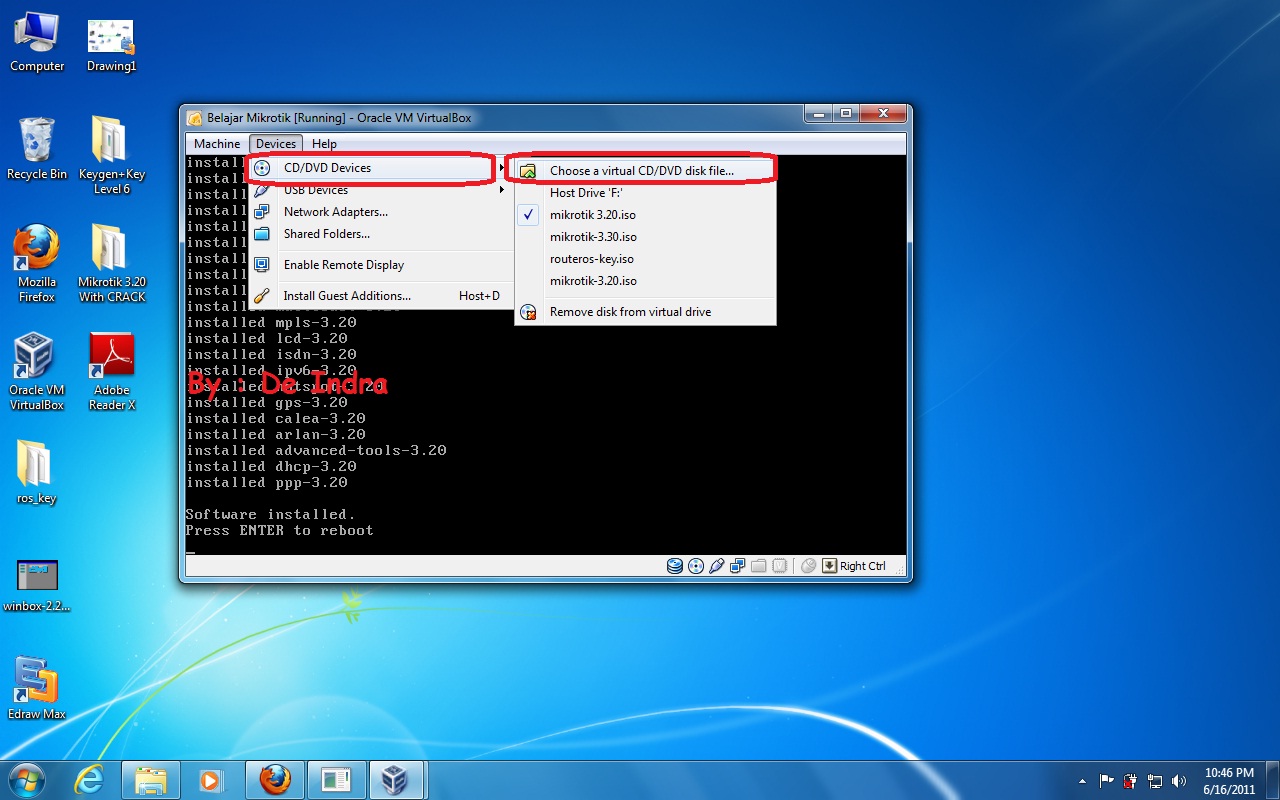
Task: Open Drawing1 desktop file
Action: tap(111, 45)
